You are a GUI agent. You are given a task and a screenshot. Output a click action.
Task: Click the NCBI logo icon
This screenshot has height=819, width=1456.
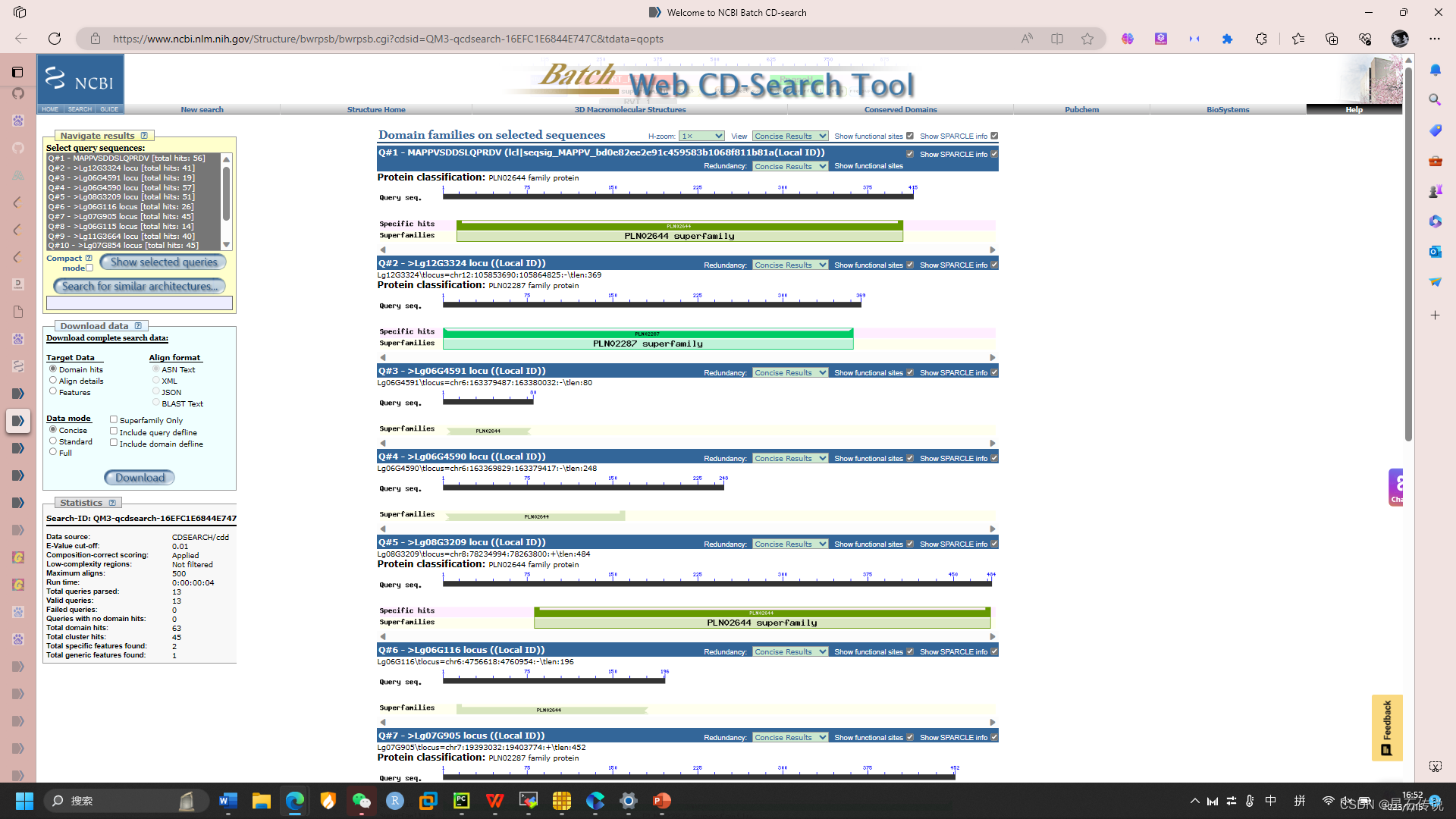tap(80, 80)
